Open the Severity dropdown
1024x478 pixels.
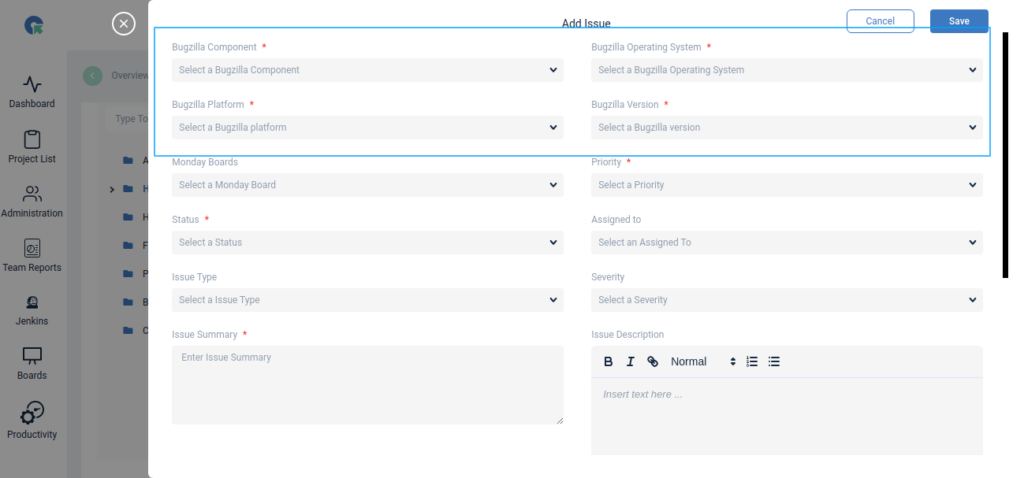coord(786,300)
